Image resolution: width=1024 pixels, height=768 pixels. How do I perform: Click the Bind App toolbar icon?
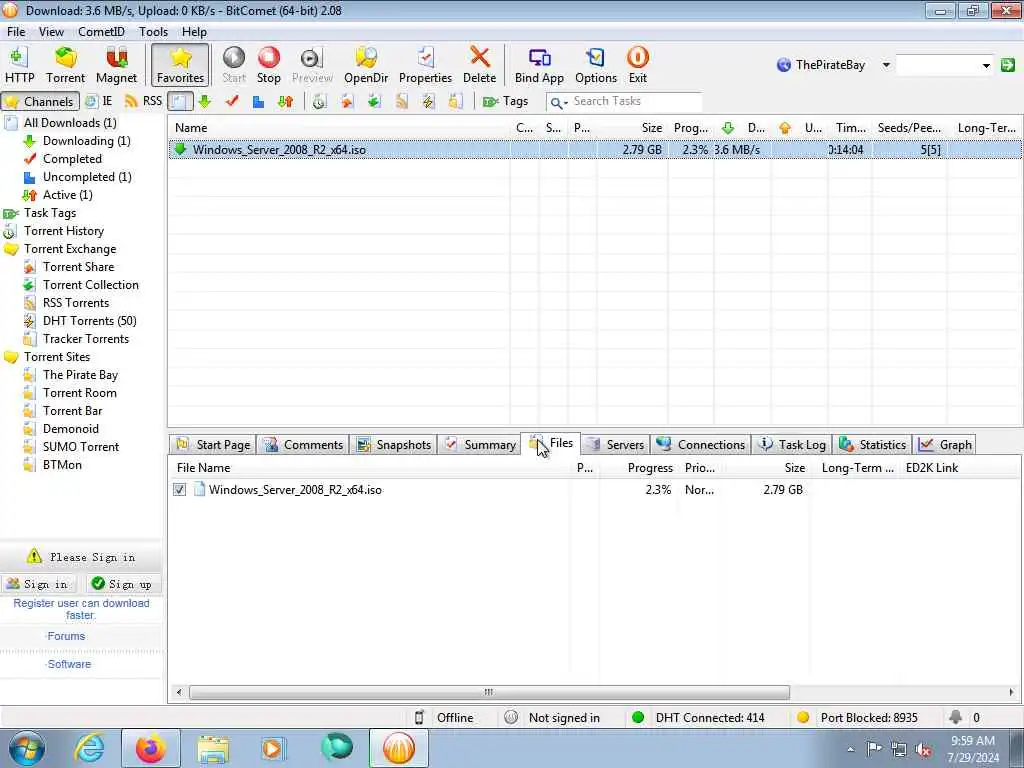[x=539, y=65]
